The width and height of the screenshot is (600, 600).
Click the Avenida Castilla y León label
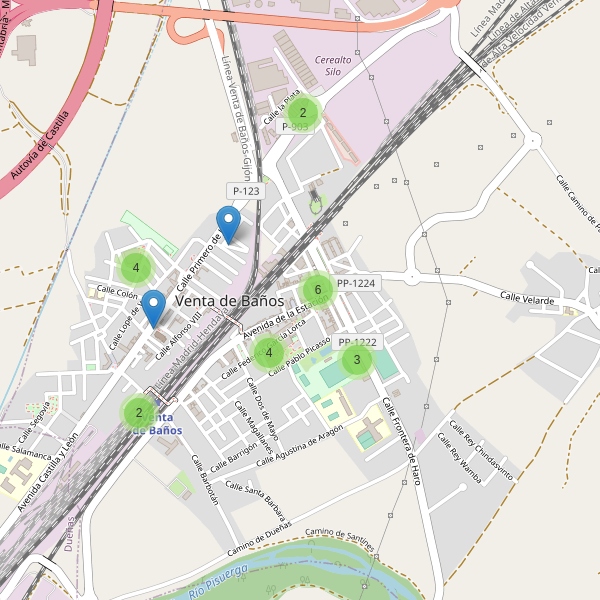click(48, 472)
